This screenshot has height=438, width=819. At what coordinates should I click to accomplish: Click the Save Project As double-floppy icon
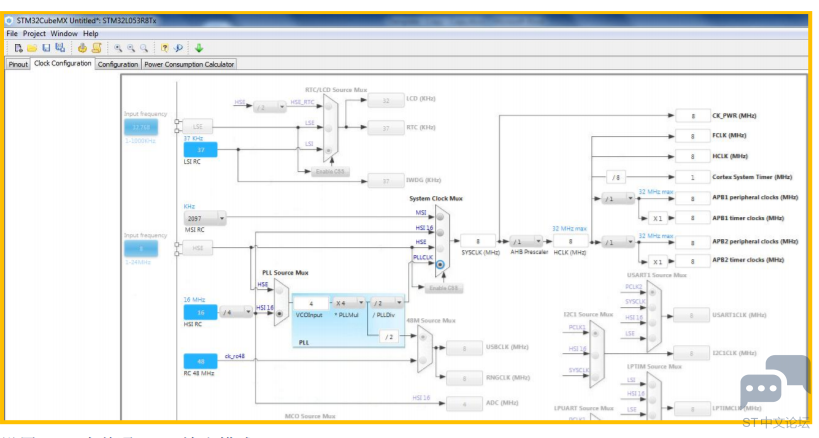60,48
